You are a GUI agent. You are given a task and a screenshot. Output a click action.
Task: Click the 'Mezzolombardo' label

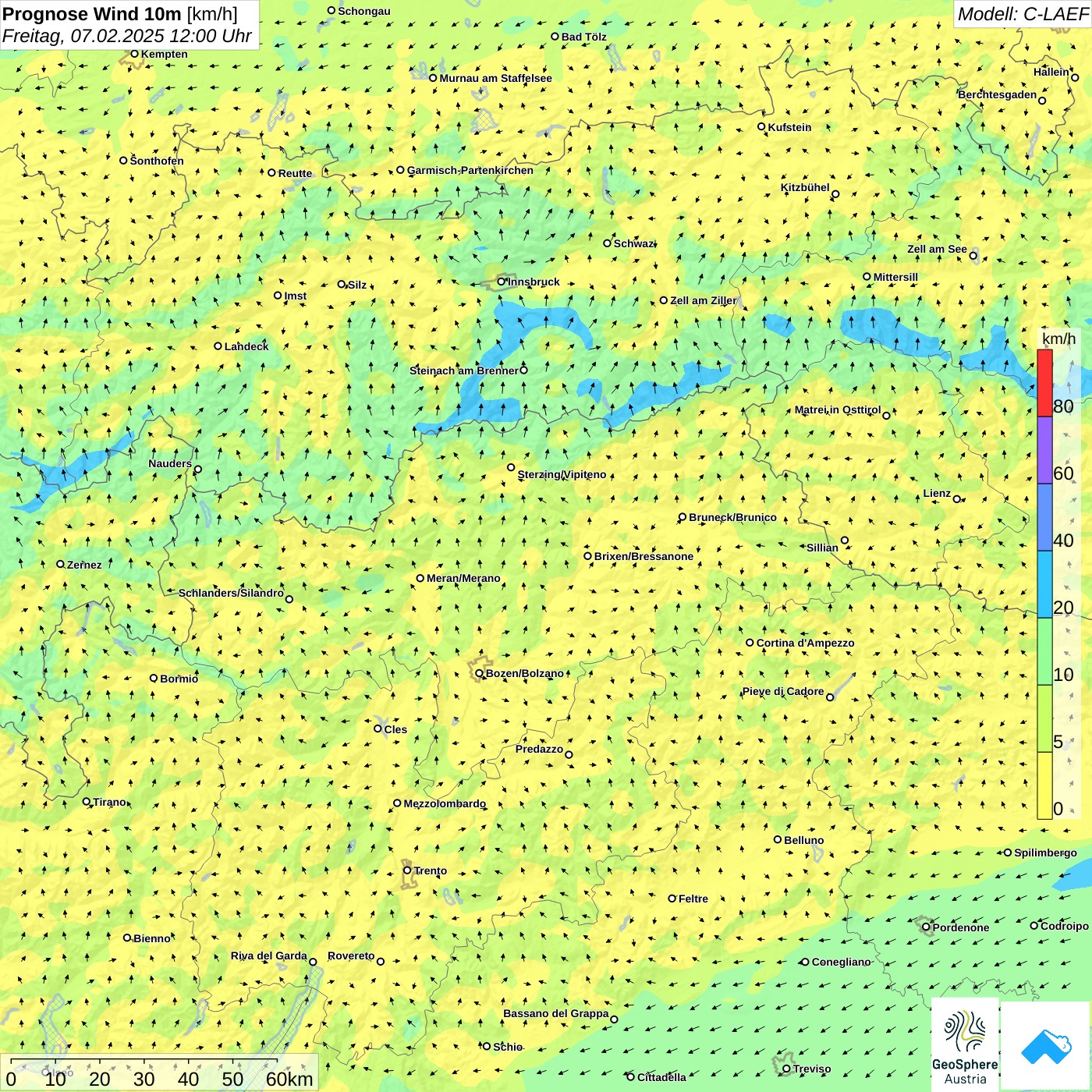point(445,803)
